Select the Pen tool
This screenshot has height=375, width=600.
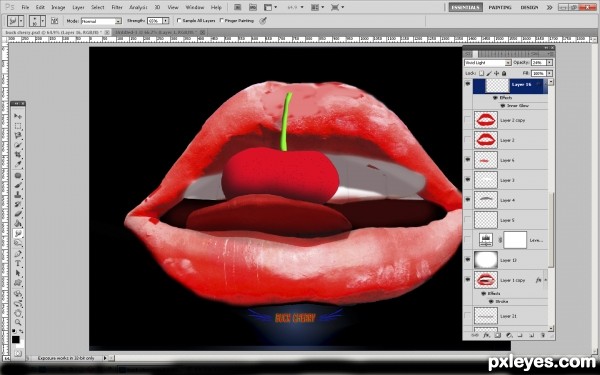click(x=18, y=254)
